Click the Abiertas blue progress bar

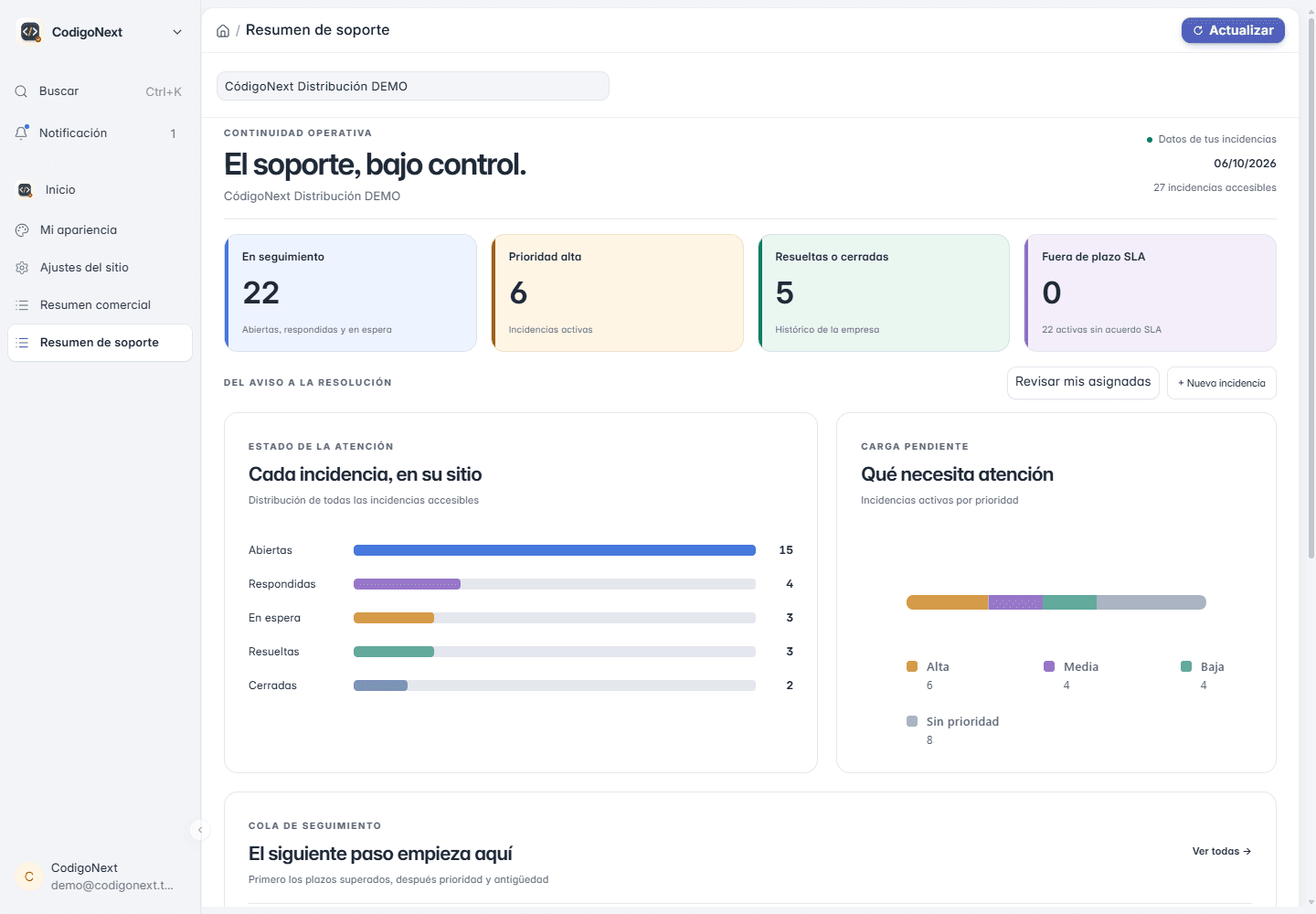[555, 550]
